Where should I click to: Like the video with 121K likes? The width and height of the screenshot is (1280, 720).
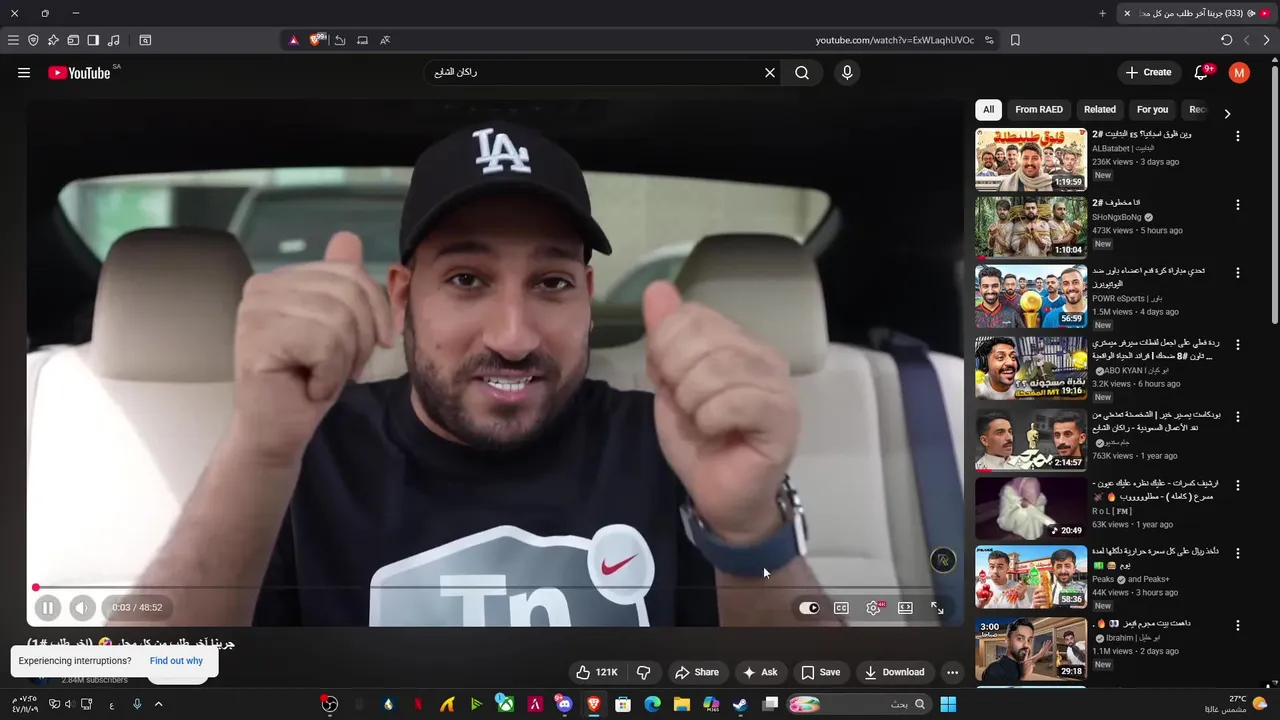(597, 672)
